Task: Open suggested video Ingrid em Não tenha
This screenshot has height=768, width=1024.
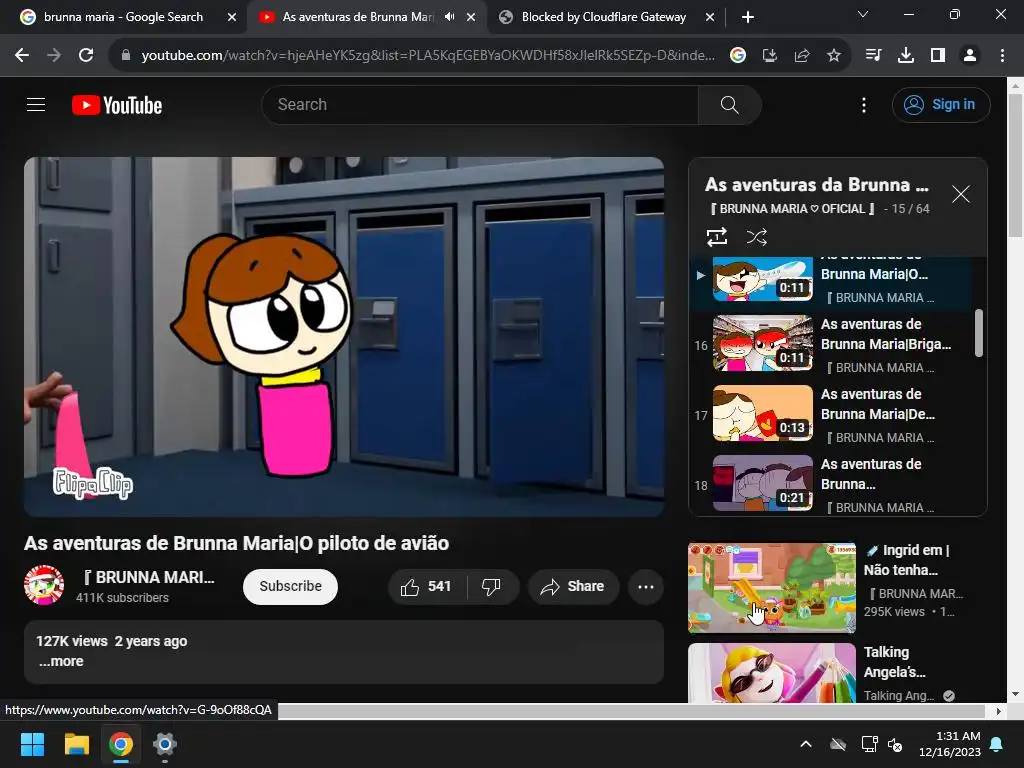Action: [x=772, y=588]
